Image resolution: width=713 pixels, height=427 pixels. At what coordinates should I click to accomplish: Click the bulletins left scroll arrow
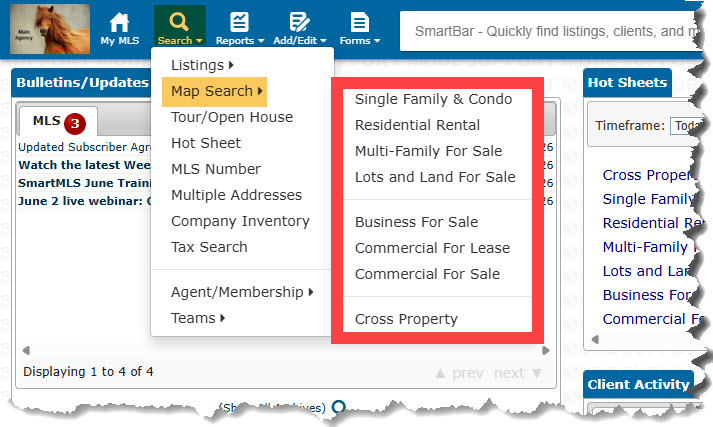click(x=26, y=350)
